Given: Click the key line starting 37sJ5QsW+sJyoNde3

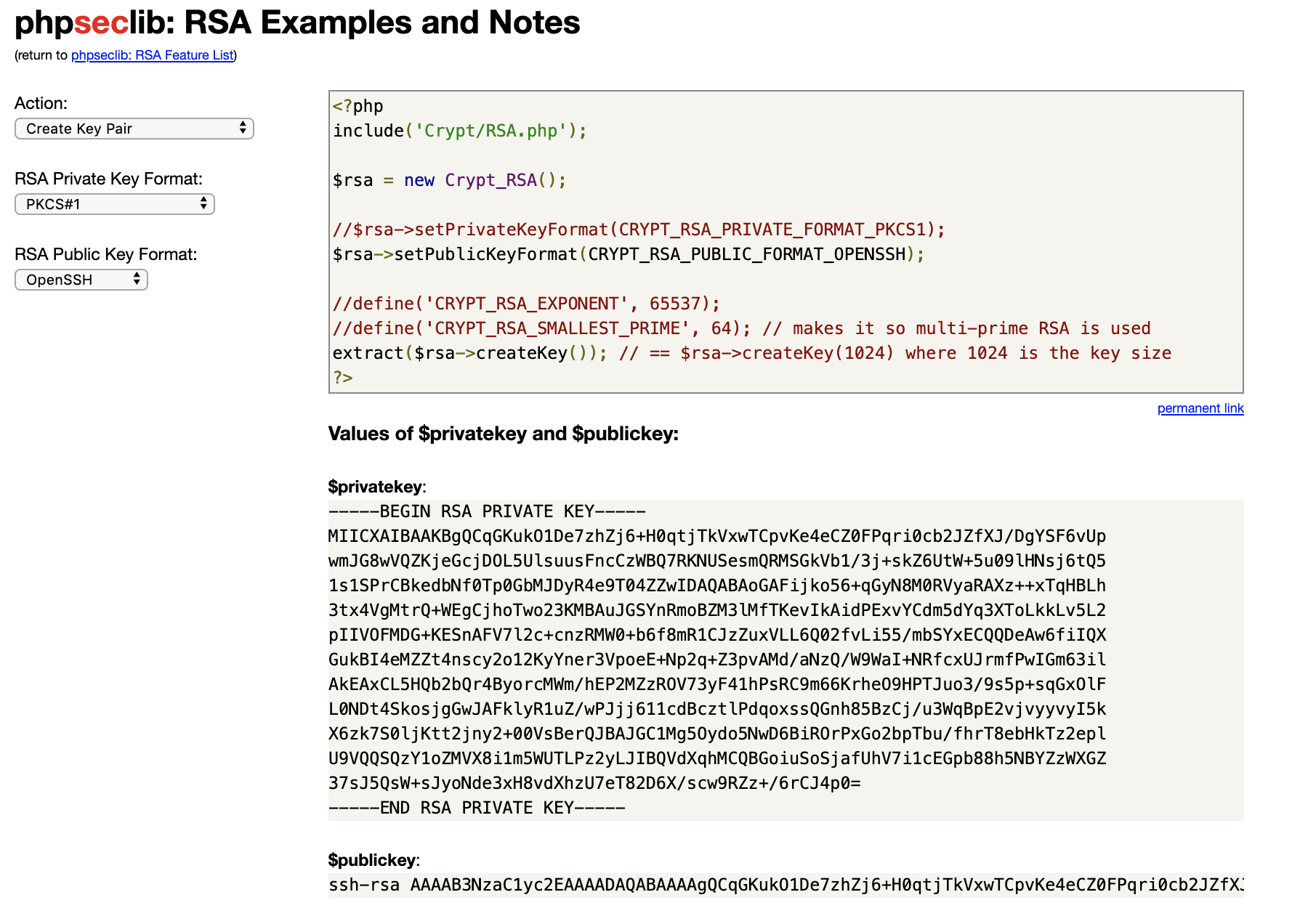Looking at the screenshot, I should click(594, 783).
